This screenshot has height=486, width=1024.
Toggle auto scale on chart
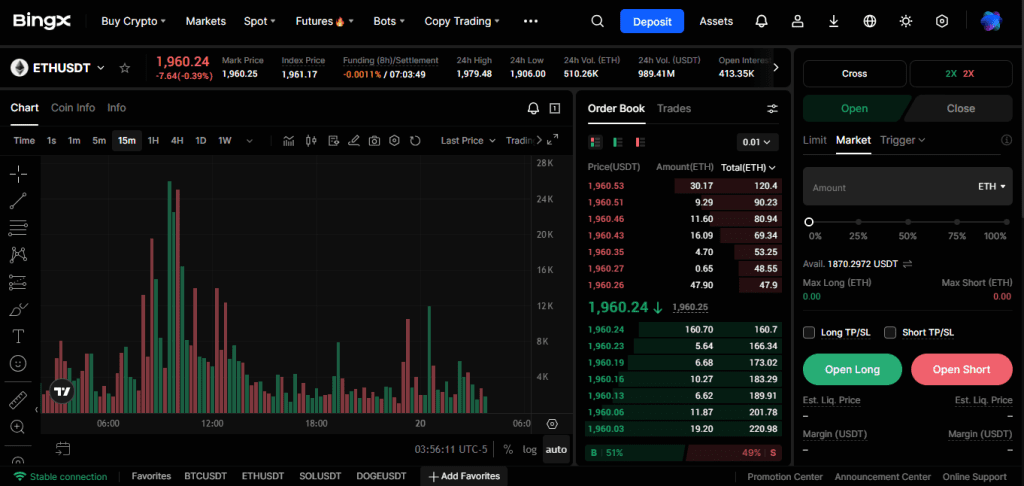(556, 449)
